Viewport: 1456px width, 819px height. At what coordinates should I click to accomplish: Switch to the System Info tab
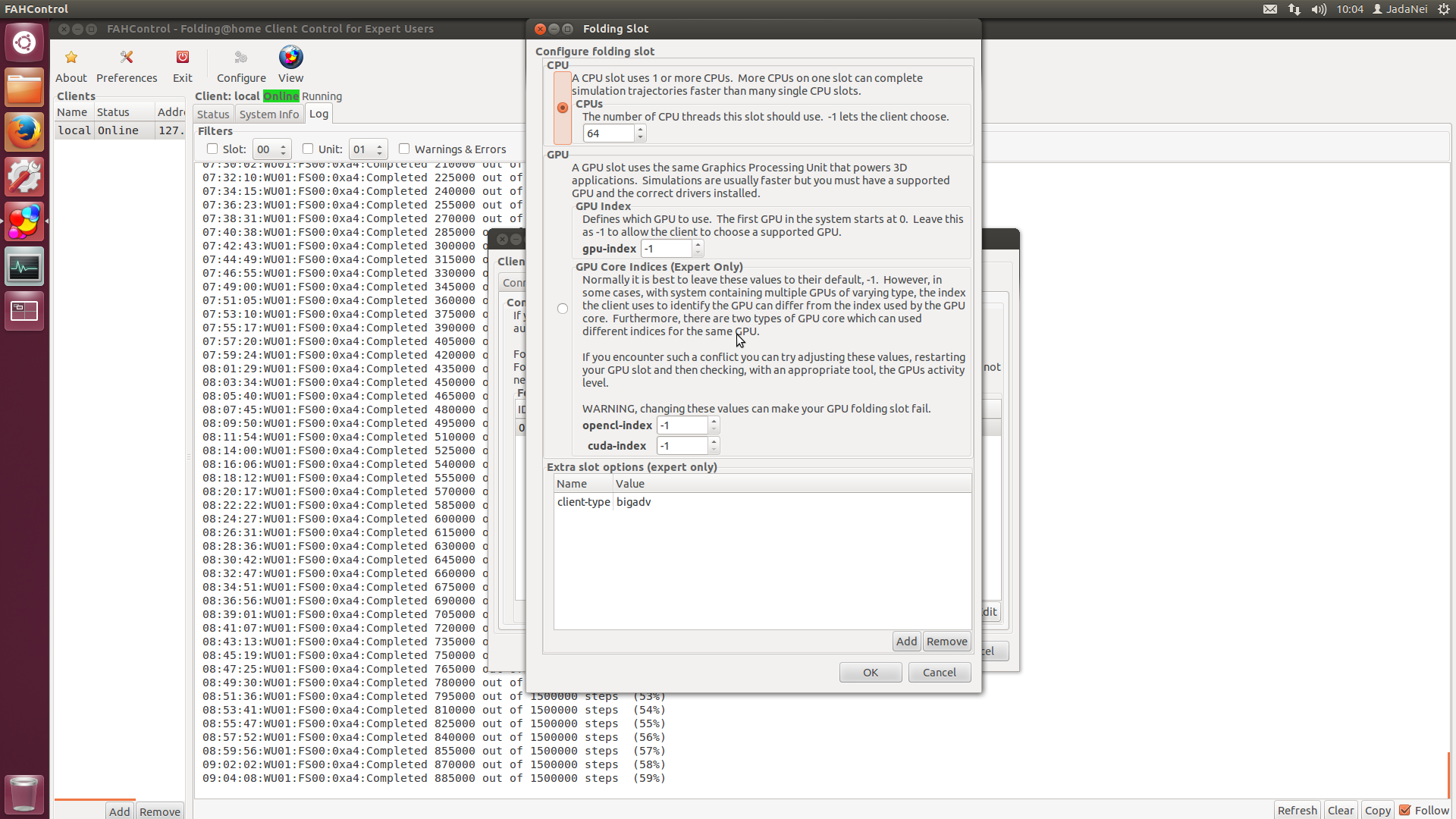click(x=269, y=115)
